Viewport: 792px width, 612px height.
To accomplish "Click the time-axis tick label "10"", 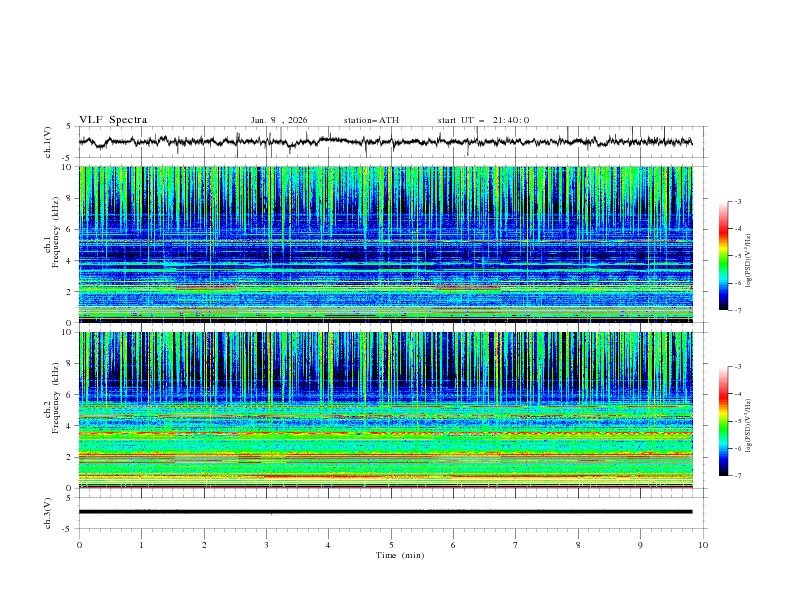I will (x=703, y=545).
